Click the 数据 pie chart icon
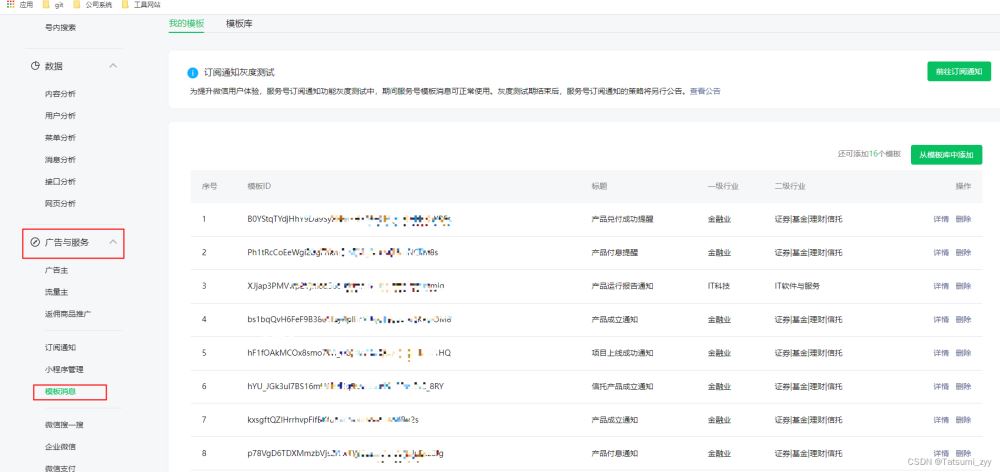The height and width of the screenshot is (472, 1000). pyautogui.click(x=35, y=66)
